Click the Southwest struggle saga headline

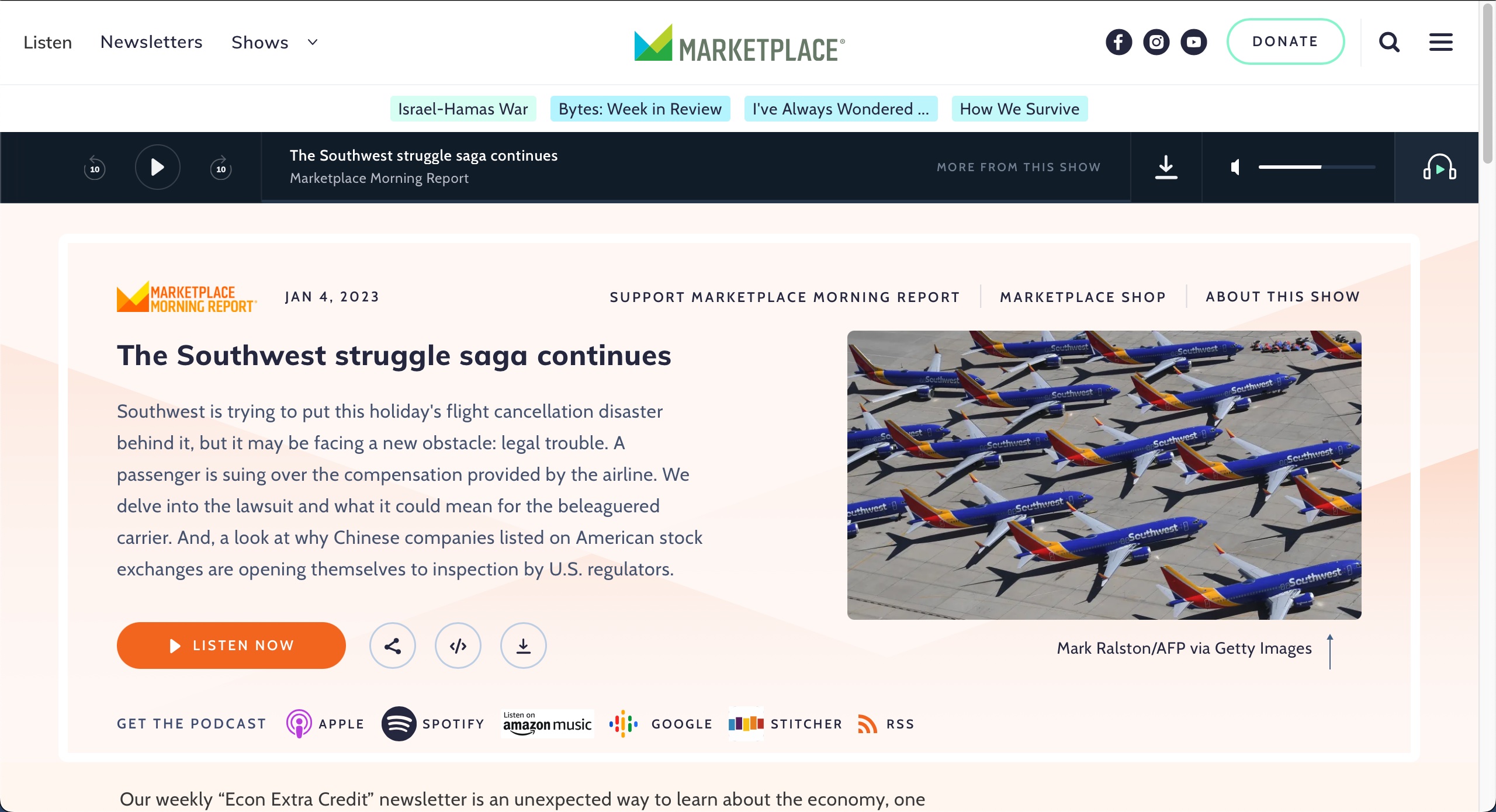coord(394,355)
